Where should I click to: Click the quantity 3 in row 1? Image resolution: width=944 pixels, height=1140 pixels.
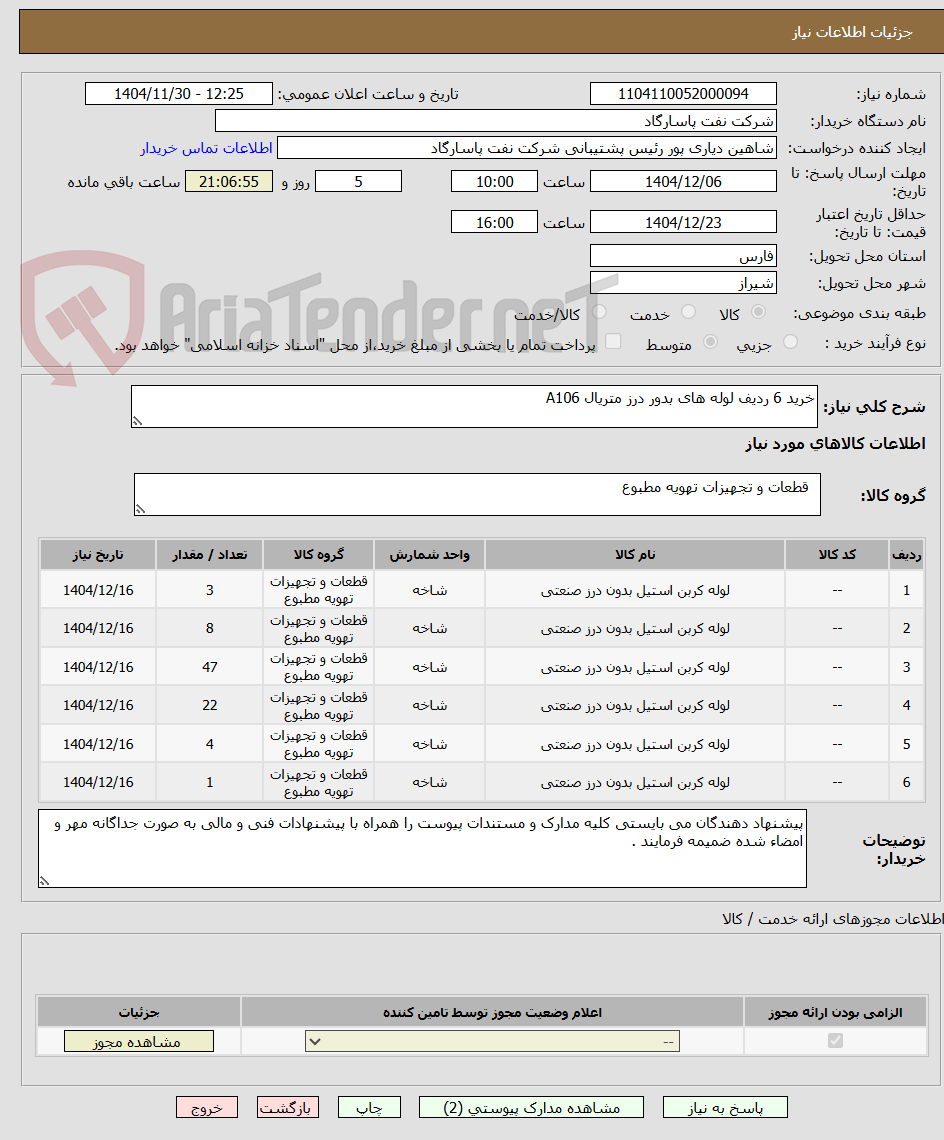209,590
